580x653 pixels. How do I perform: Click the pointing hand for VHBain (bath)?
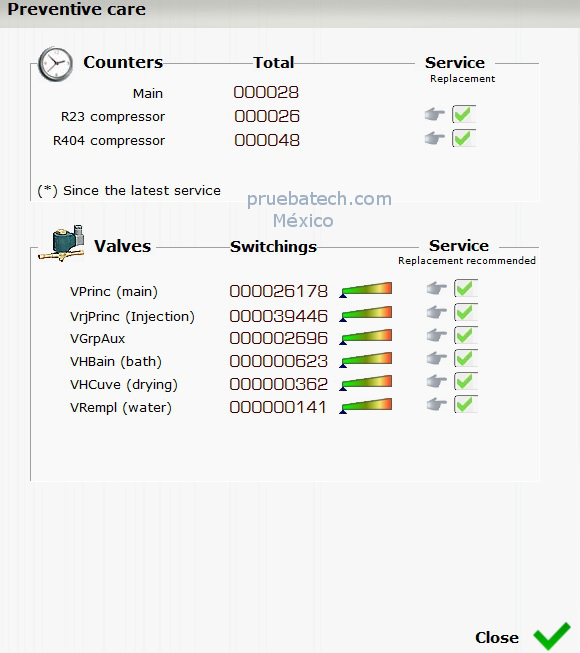(437, 358)
